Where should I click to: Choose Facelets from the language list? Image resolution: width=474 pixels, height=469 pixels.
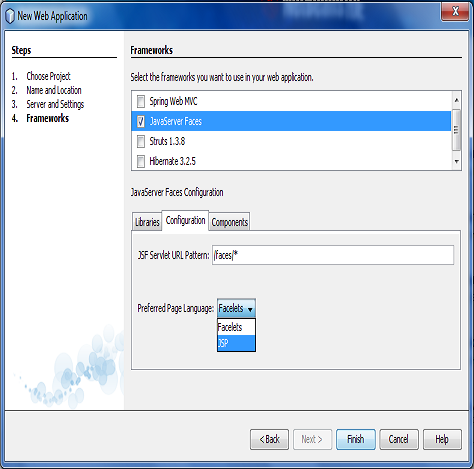click(236, 327)
